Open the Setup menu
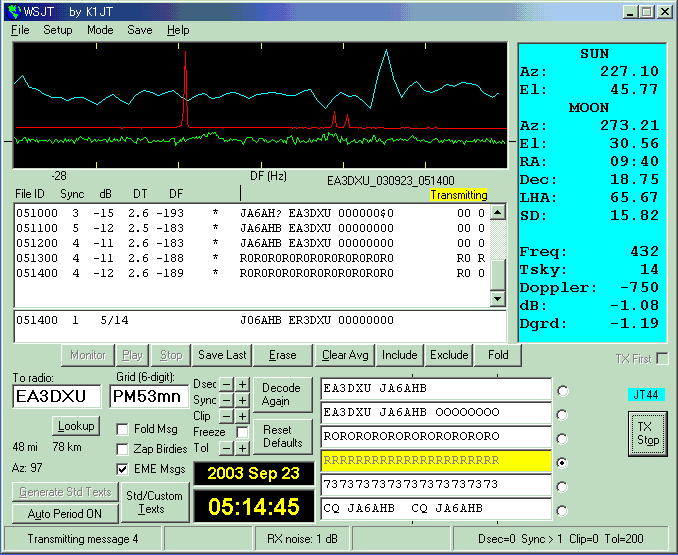This screenshot has width=678, height=555. coord(57,30)
